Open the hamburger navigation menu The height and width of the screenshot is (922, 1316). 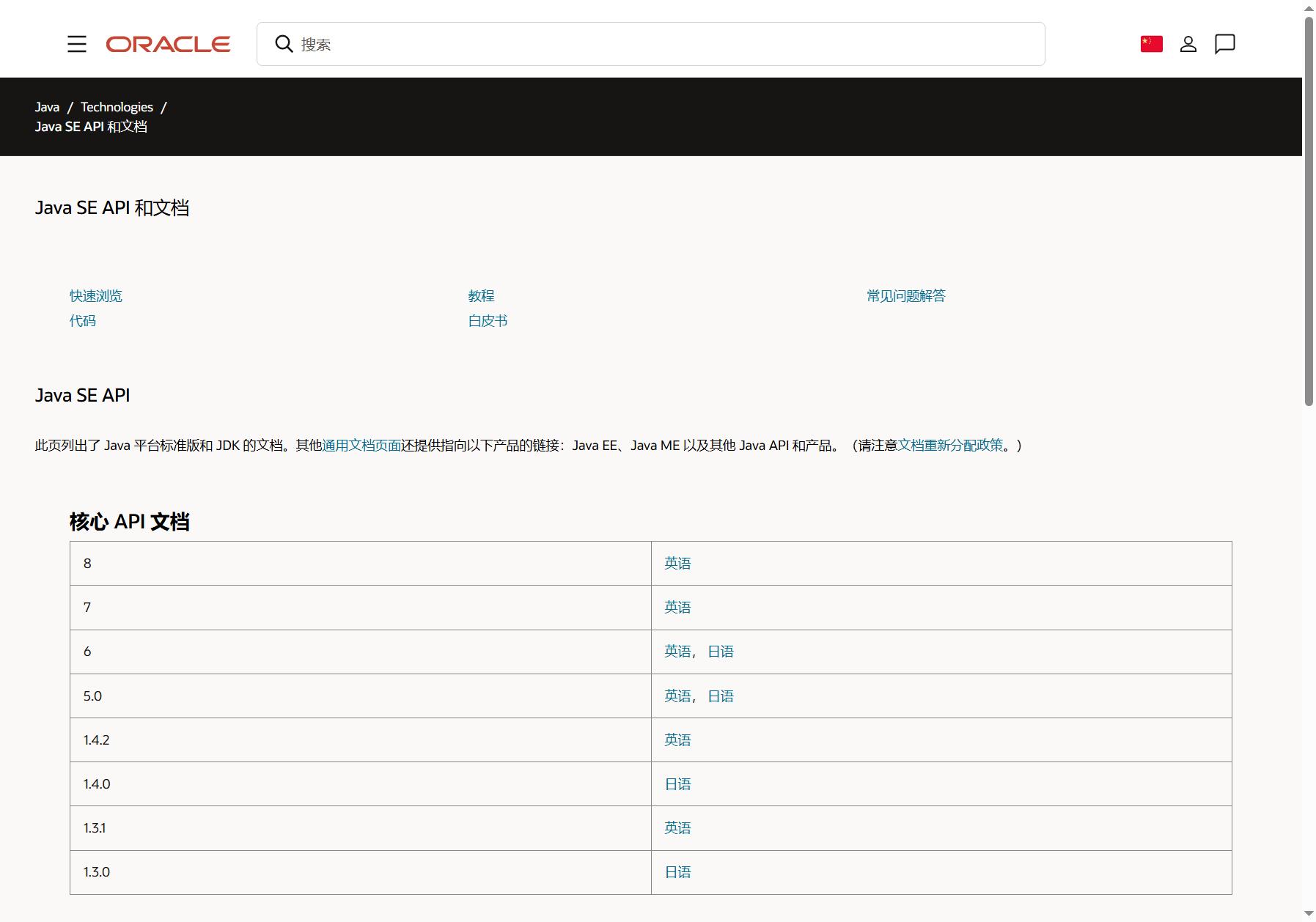point(77,44)
